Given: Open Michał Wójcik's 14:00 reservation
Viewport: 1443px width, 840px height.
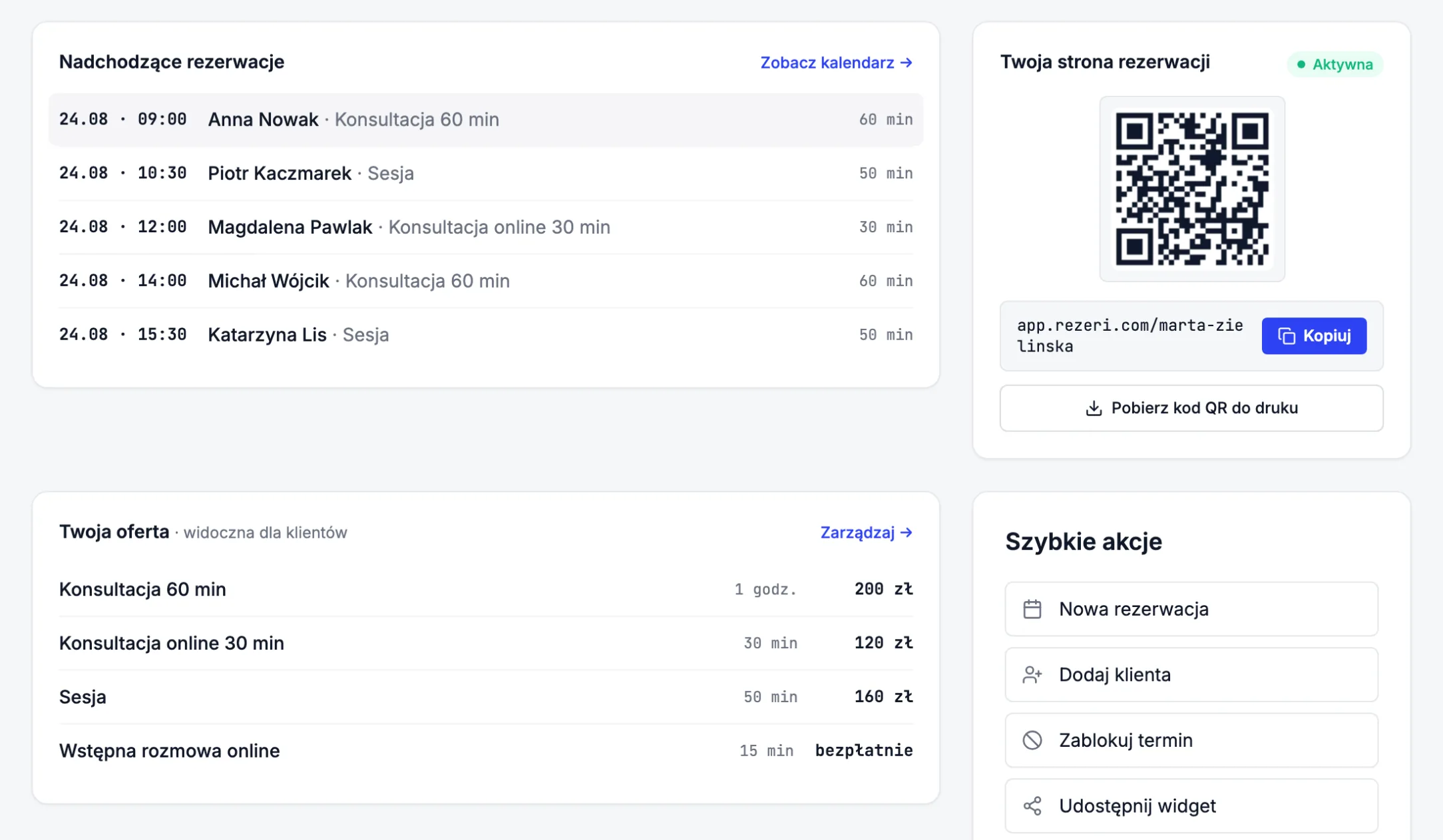Looking at the screenshot, I should pos(486,281).
